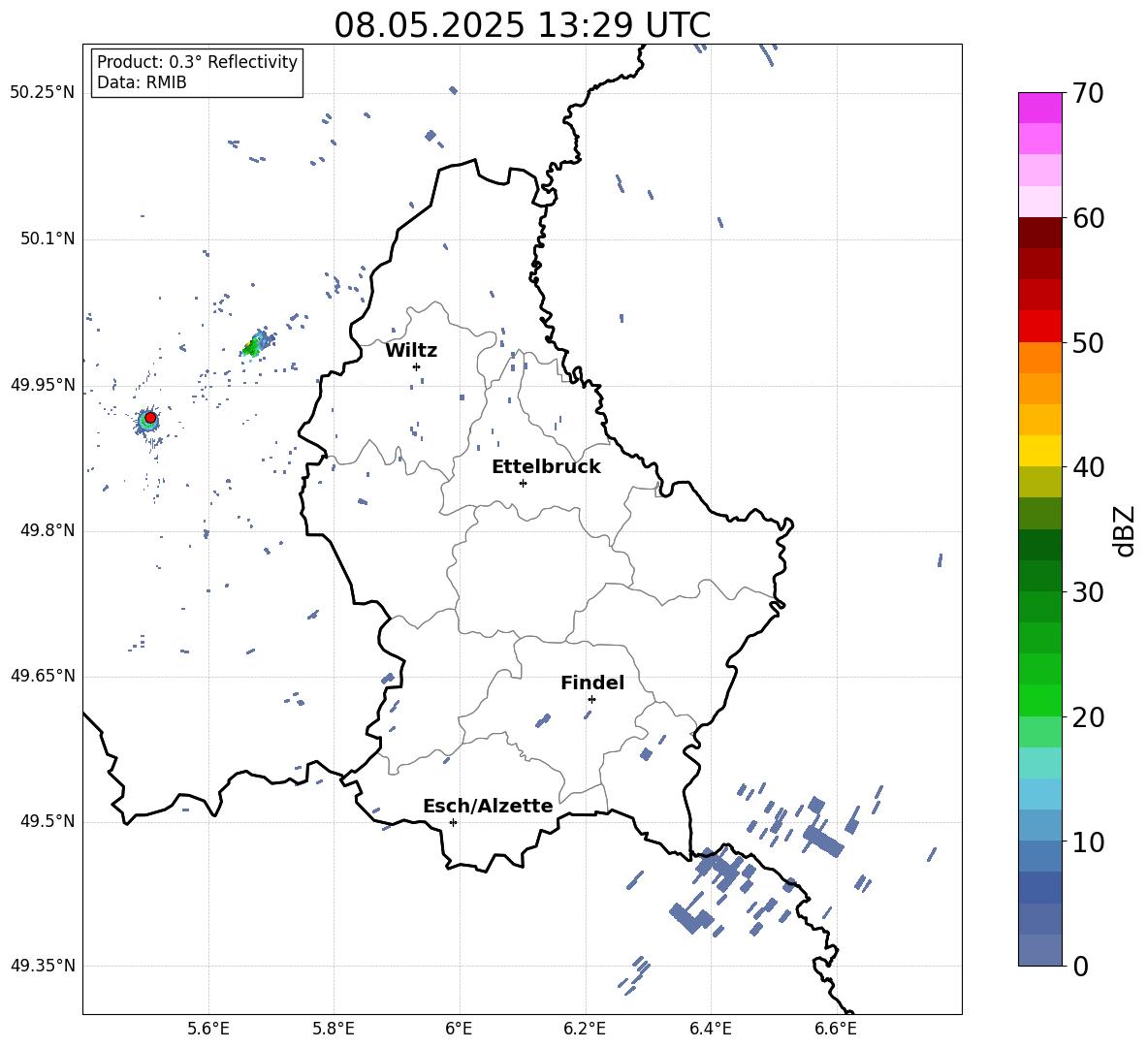Click the 6.2°E longitude label
Viewport: 1148px width, 1048px height.
coord(585,1029)
